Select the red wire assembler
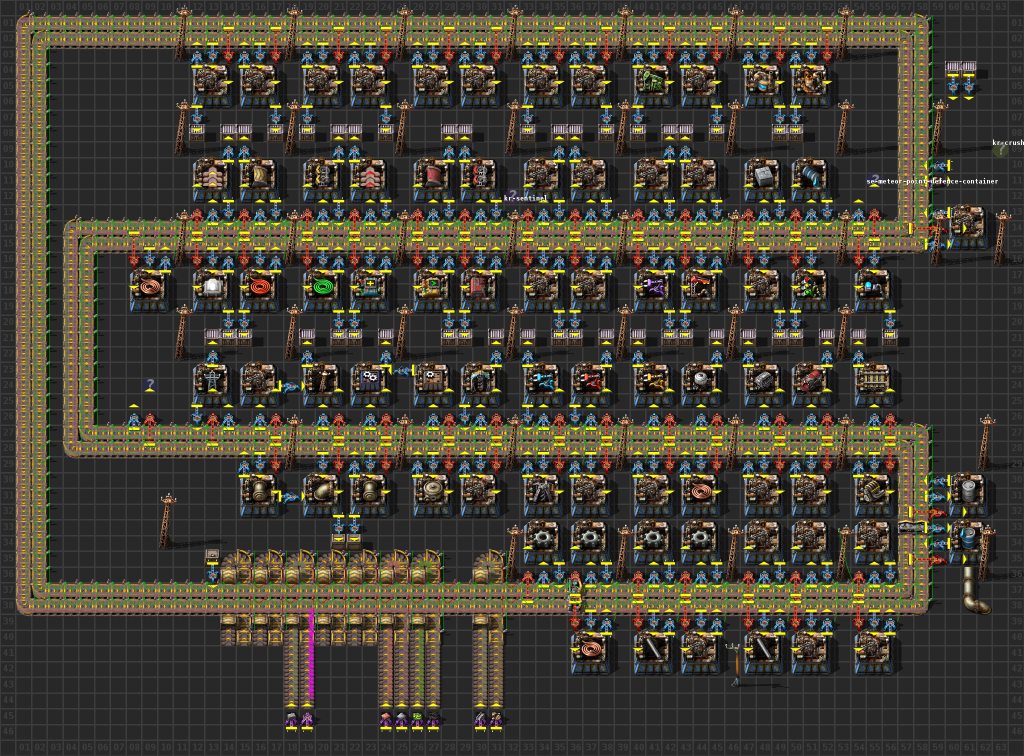 pyautogui.click(x=259, y=289)
